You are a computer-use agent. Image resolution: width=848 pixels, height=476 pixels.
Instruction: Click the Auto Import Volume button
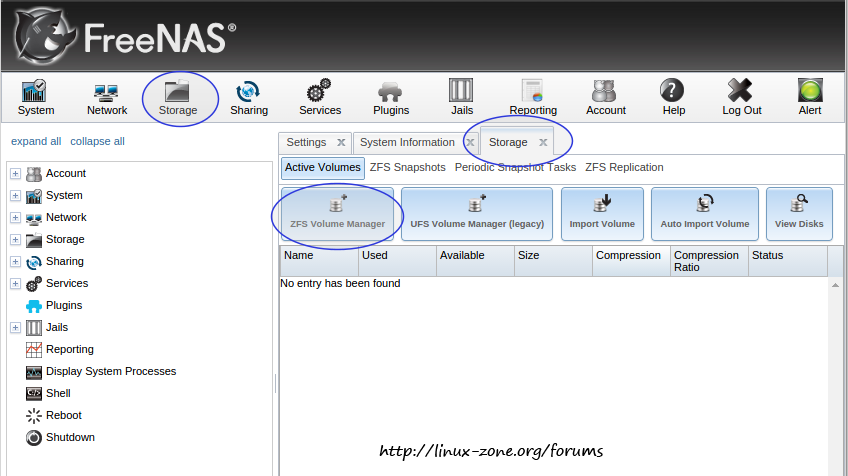[x=704, y=213]
